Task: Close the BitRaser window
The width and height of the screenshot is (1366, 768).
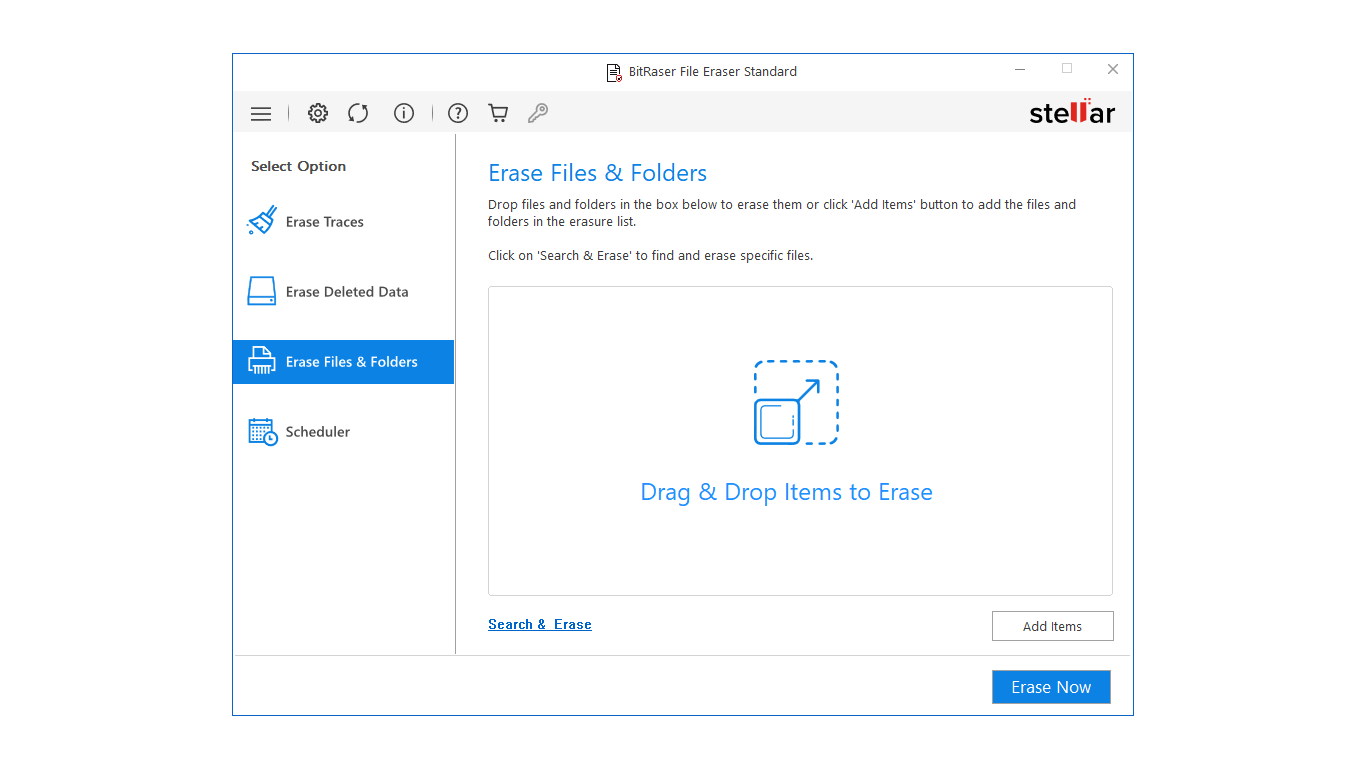Action: coord(1113,70)
